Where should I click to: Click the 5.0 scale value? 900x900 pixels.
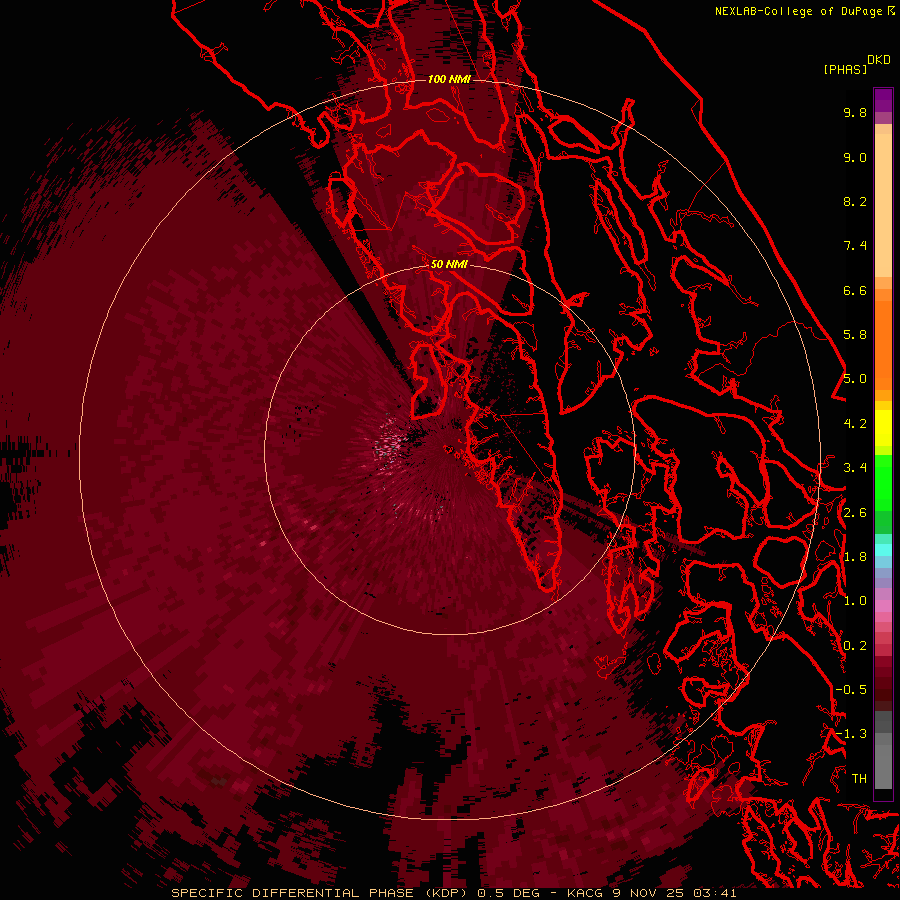click(855, 379)
